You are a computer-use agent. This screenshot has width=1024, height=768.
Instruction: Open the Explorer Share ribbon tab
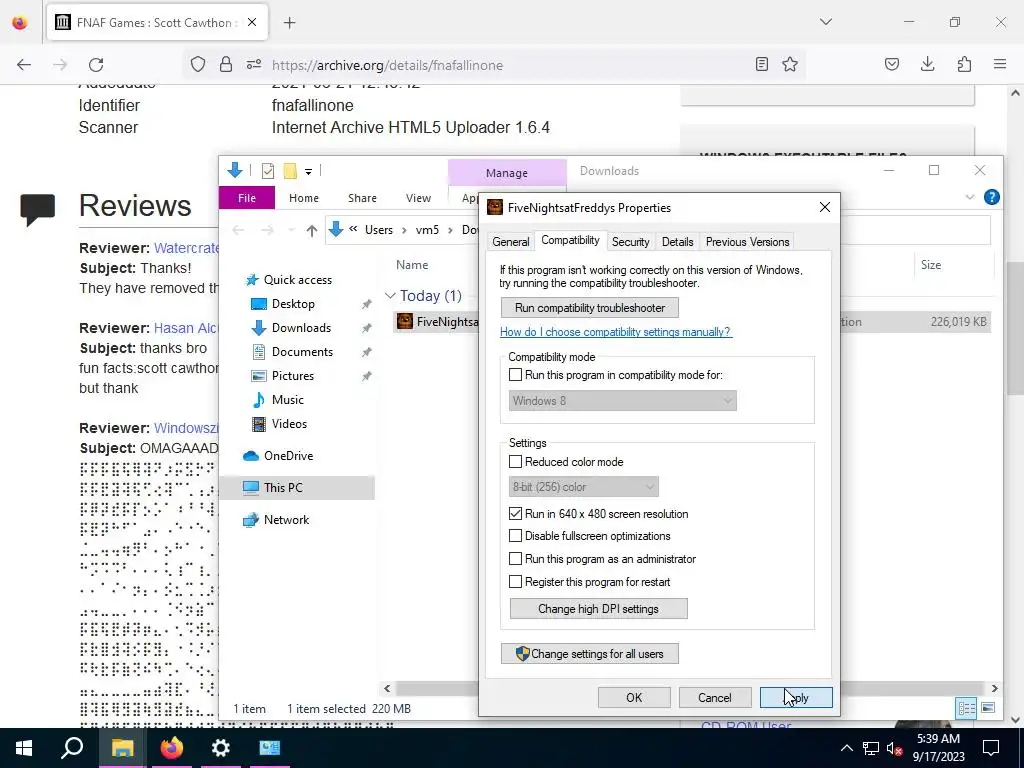[x=362, y=198]
